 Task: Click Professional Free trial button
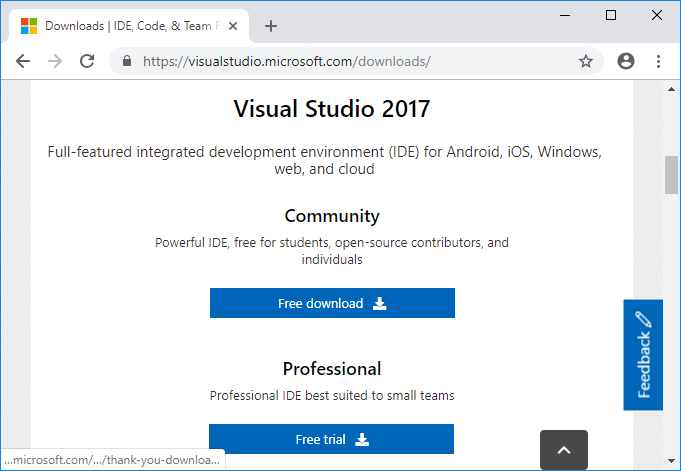(331, 439)
